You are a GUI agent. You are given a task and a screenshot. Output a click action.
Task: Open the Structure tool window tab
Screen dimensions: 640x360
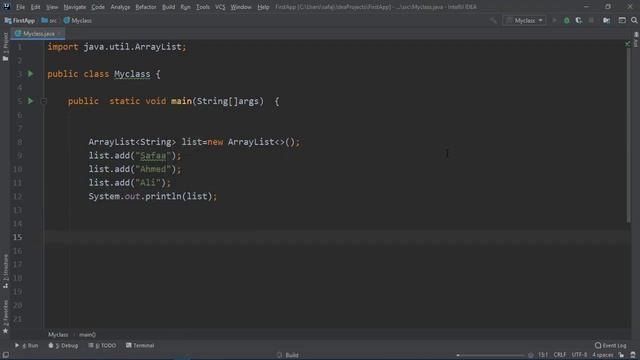5,271
